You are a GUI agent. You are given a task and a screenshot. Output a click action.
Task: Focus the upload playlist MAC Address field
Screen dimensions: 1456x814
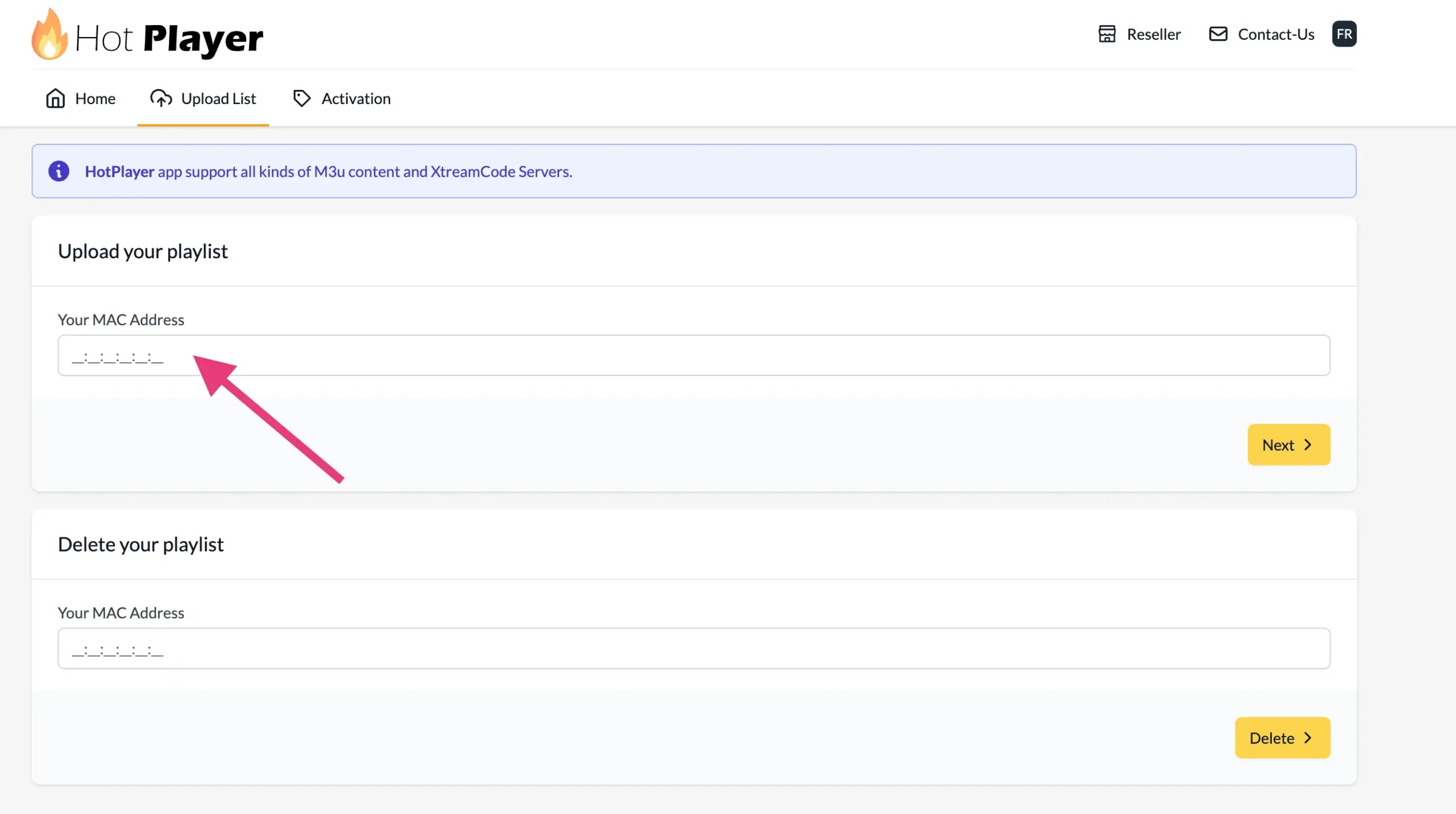(x=694, y=356)
